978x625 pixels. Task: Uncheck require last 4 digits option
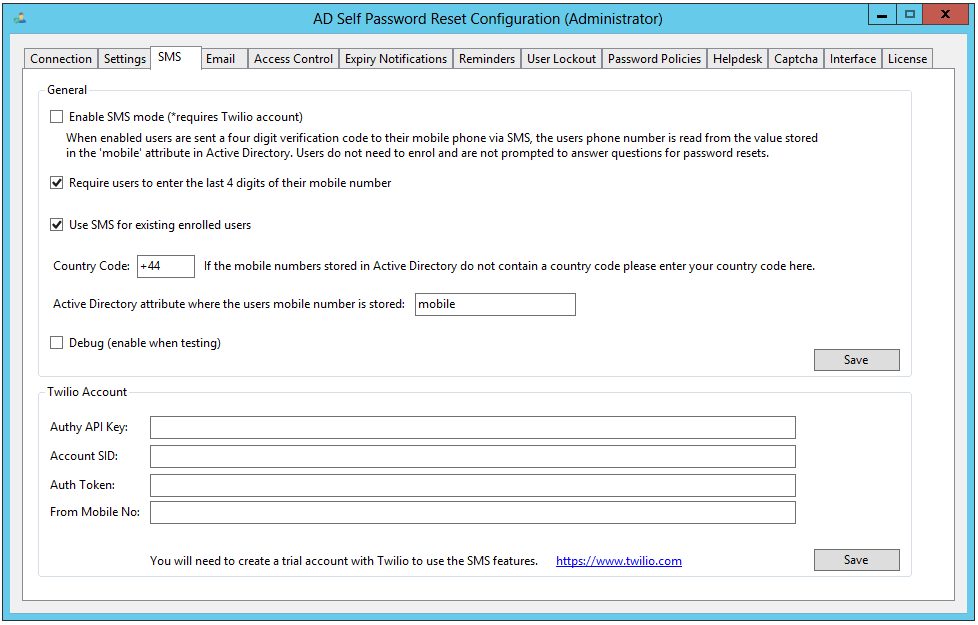pos(57,183)
